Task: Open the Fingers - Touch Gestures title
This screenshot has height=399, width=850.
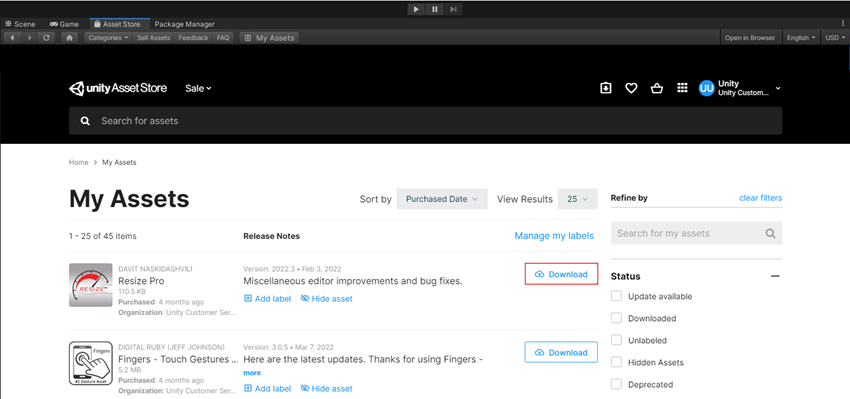Action: coord(178,359)
